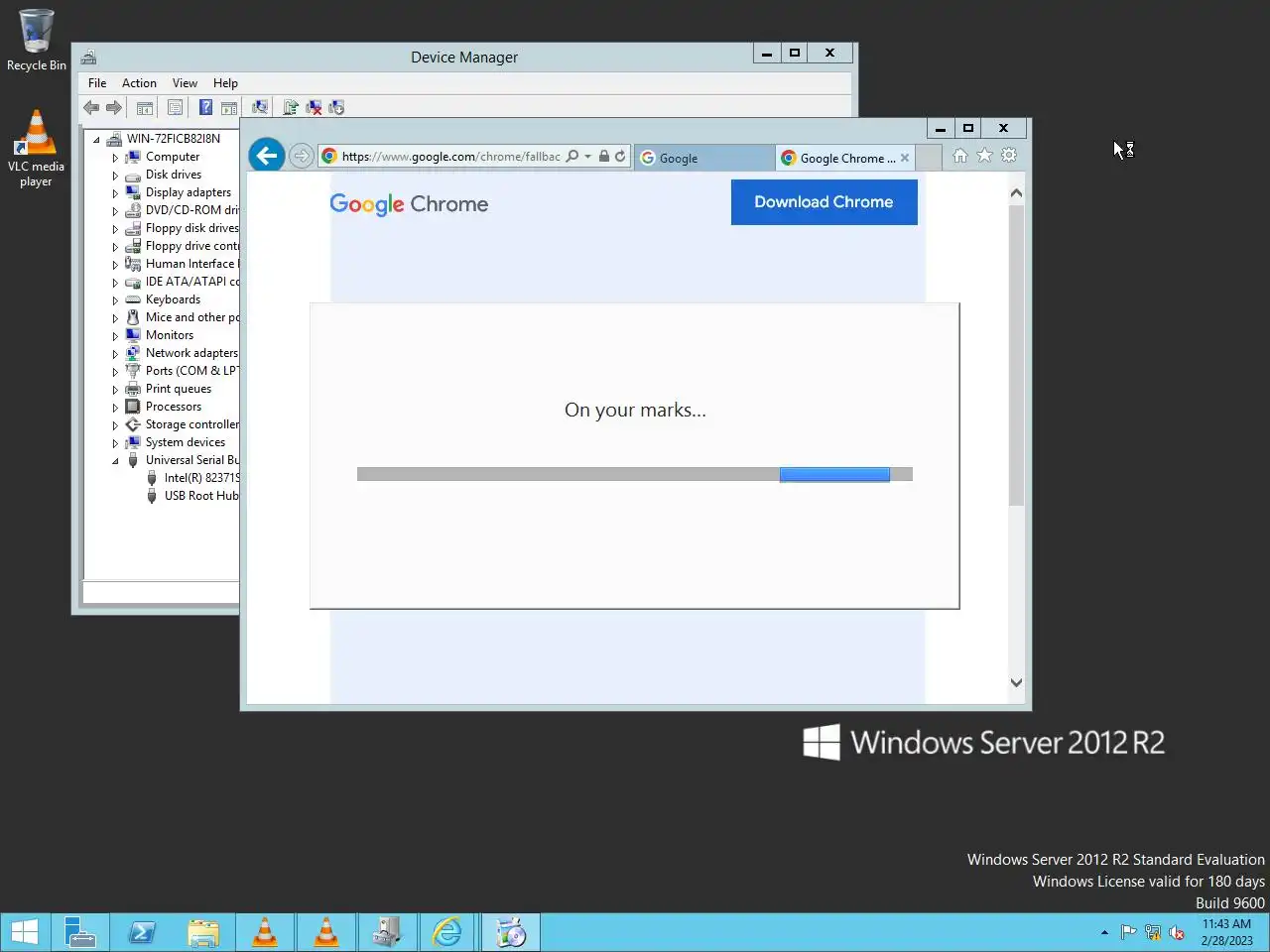
Task: Select USB Root Hub device entry
Action: [201, 496]
